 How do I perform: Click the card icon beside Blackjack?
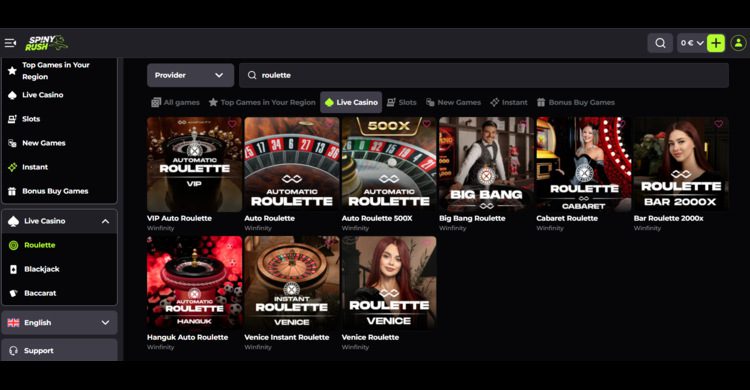(13, 269)
